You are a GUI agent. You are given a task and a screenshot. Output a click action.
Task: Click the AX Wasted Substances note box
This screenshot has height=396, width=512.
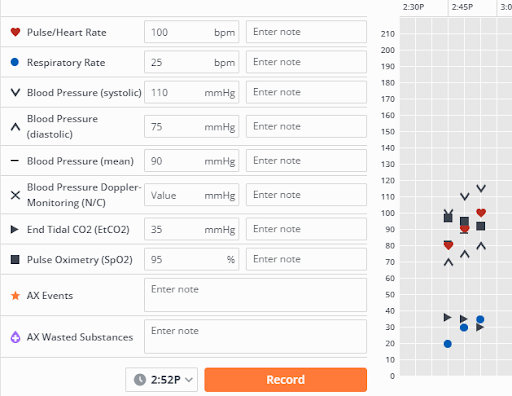(255, 337)
